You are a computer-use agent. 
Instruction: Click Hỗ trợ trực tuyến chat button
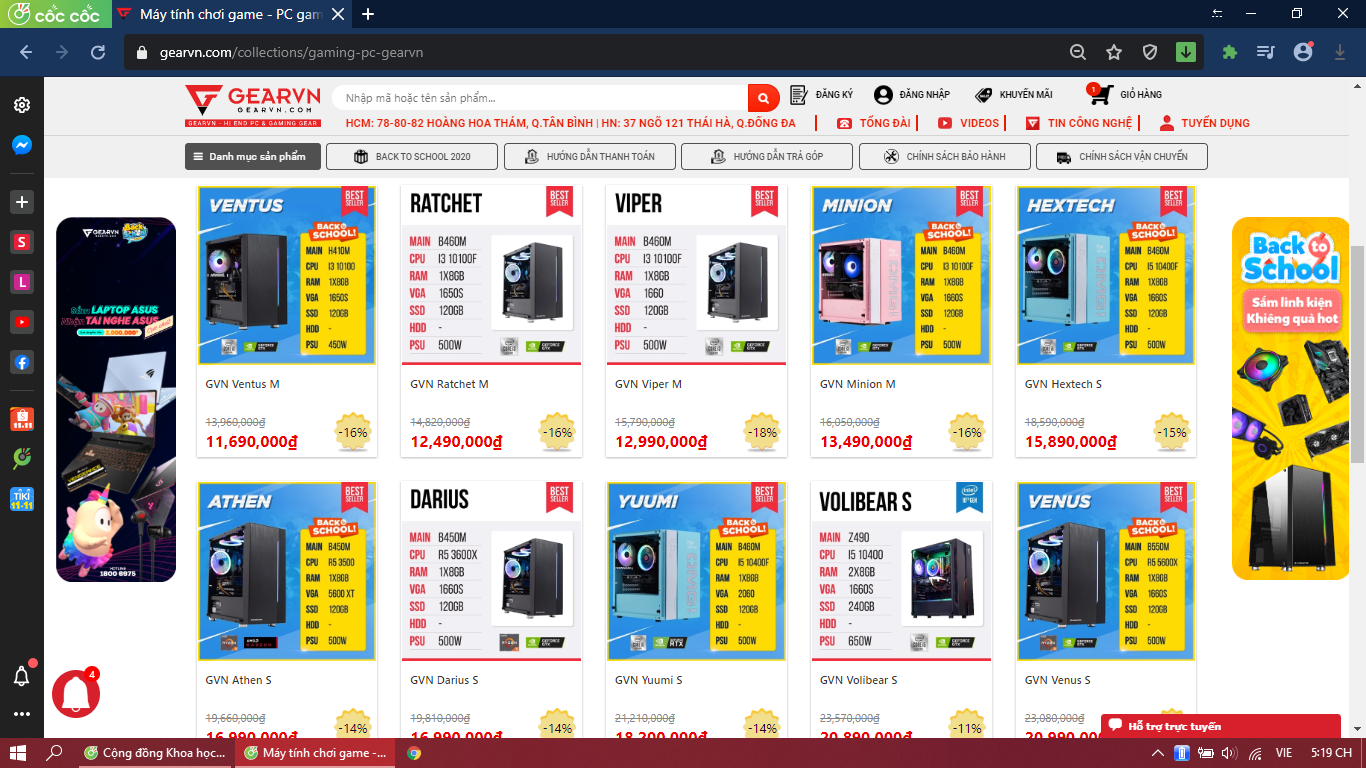(1221, 726)
